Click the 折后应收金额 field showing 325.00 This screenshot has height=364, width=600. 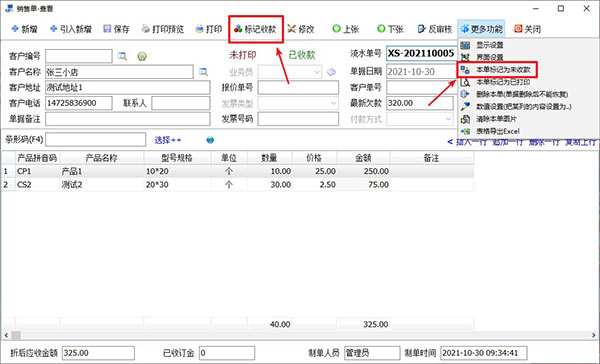(98, 353)
